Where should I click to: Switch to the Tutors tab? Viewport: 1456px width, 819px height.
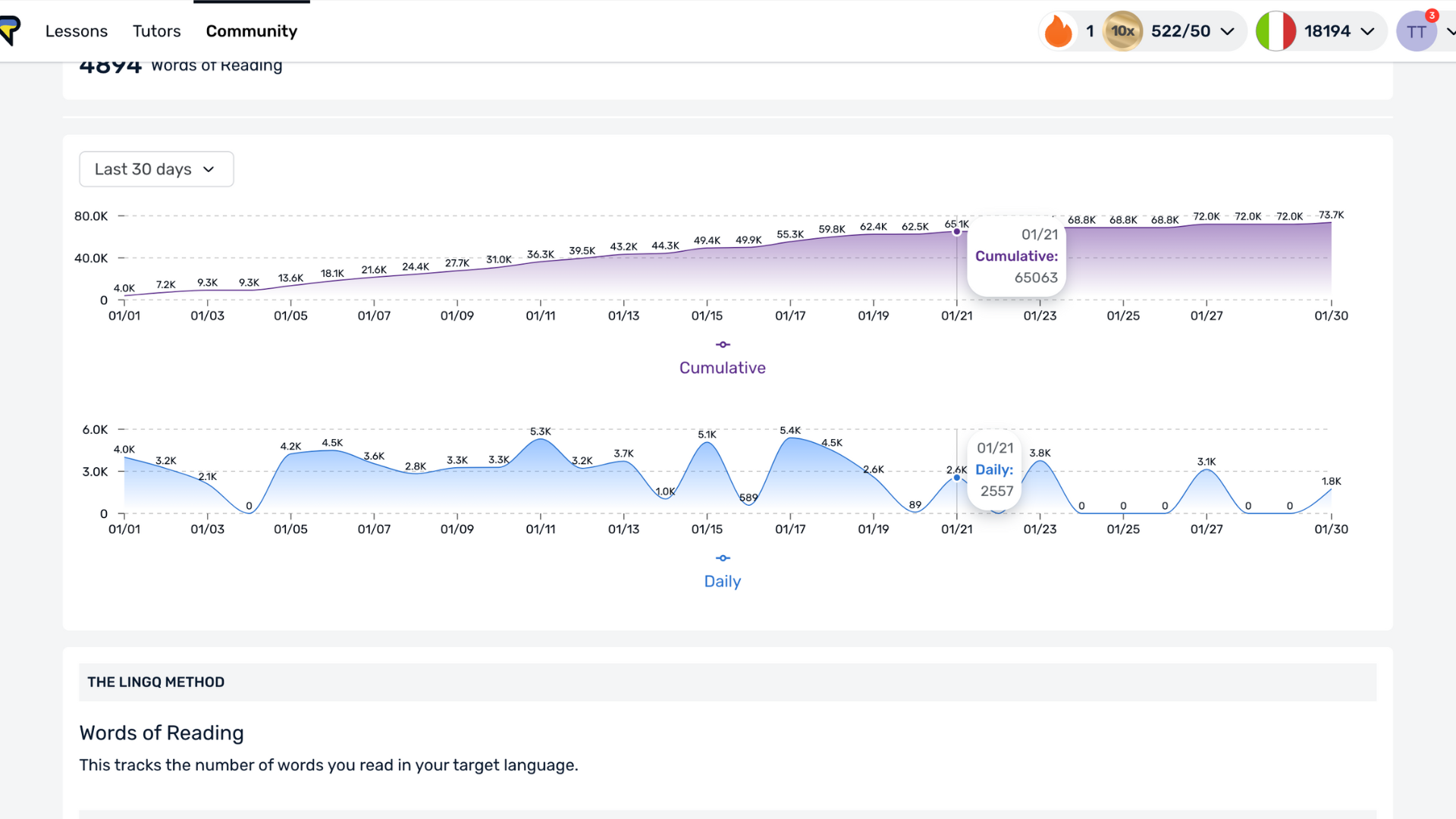click(156, 31)
